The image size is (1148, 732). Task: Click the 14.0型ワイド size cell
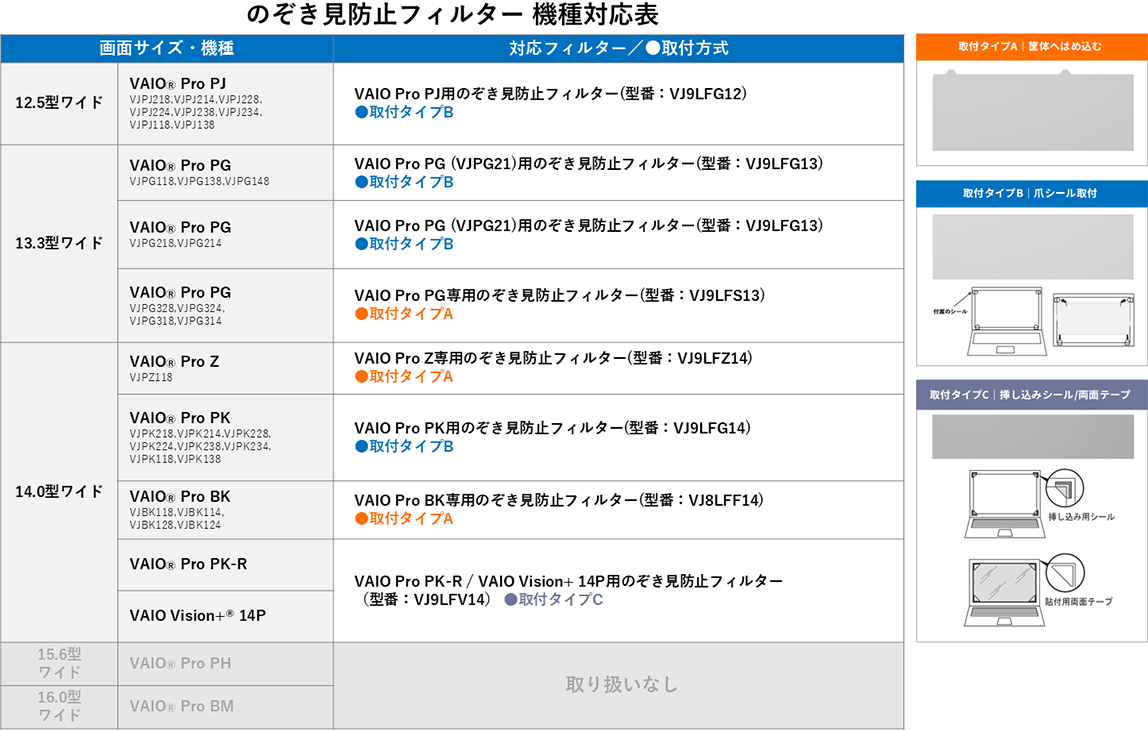coord(59,492)
